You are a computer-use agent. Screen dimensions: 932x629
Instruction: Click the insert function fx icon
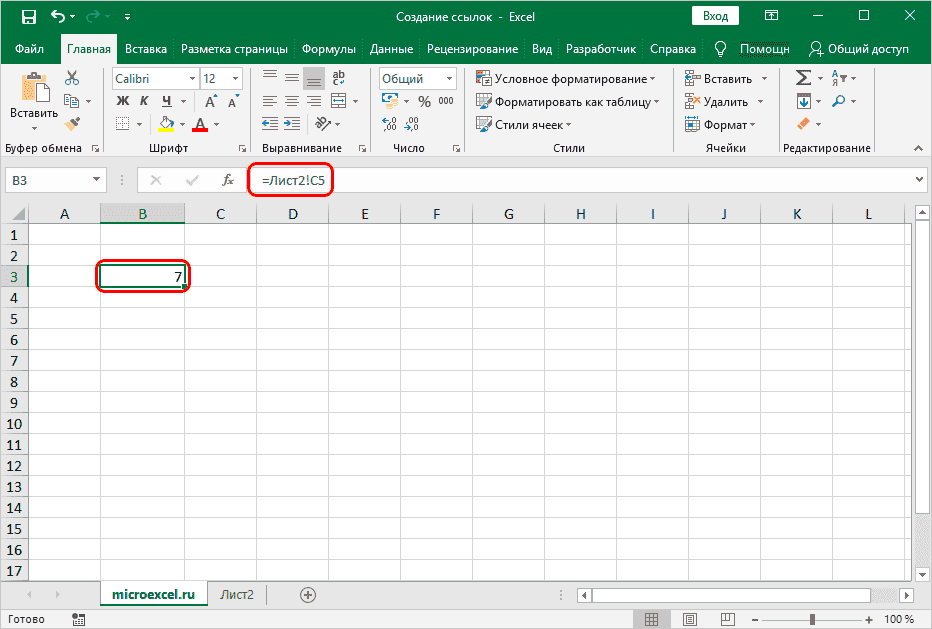point(228,180)
